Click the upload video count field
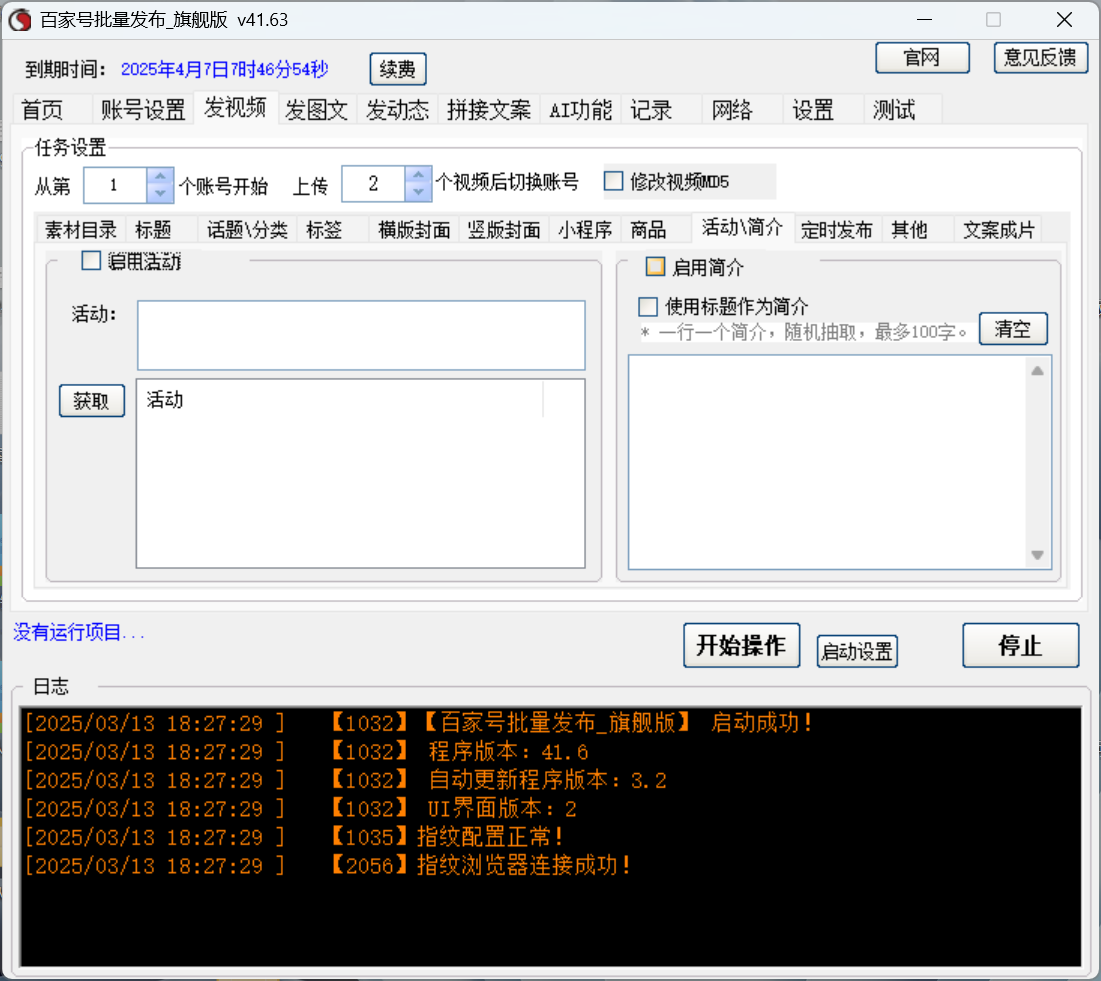 point(374,184)
